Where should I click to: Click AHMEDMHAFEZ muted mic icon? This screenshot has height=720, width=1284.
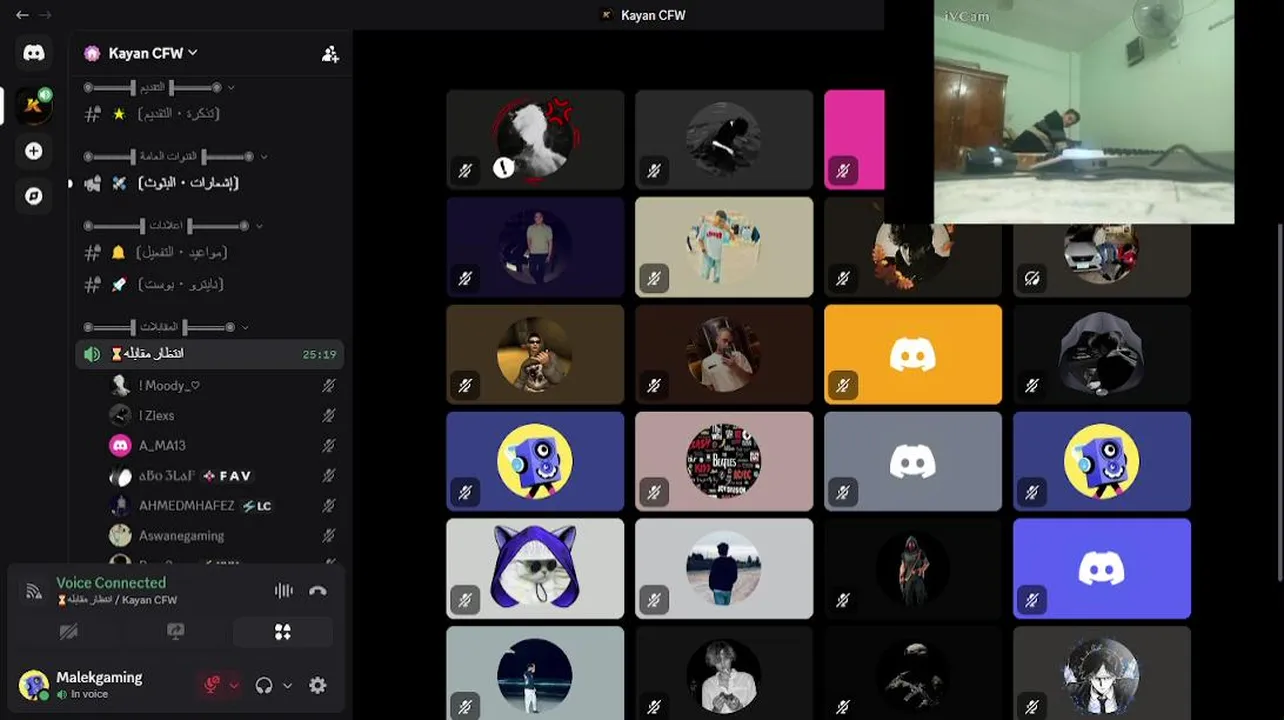[329, 505]
